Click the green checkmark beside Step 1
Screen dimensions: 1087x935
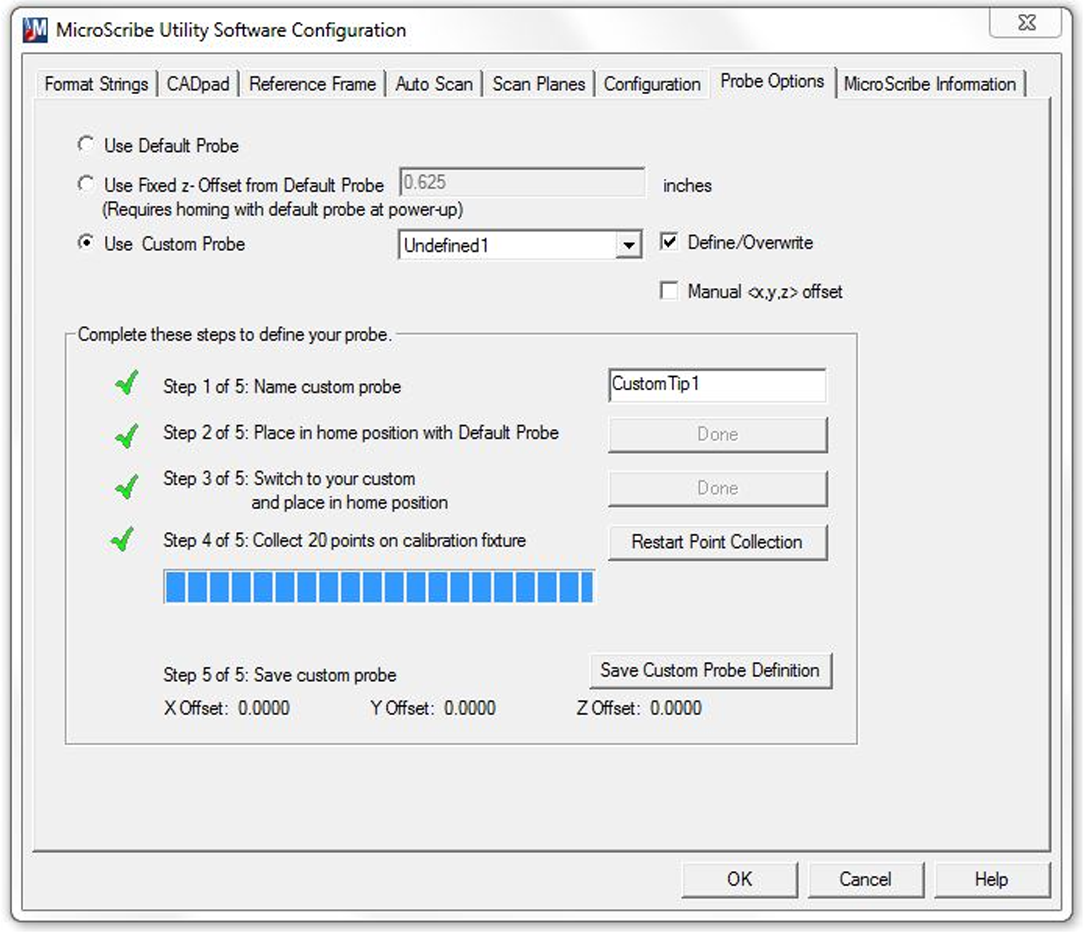127,382
